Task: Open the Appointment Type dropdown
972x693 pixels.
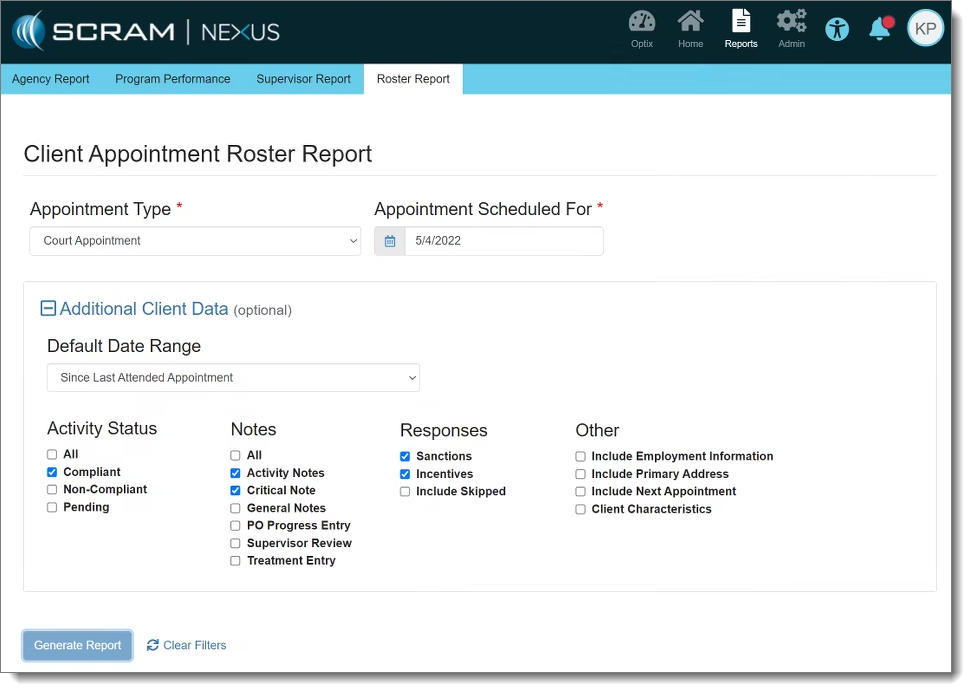Action: pyautogui.click(x=195, y=241)
